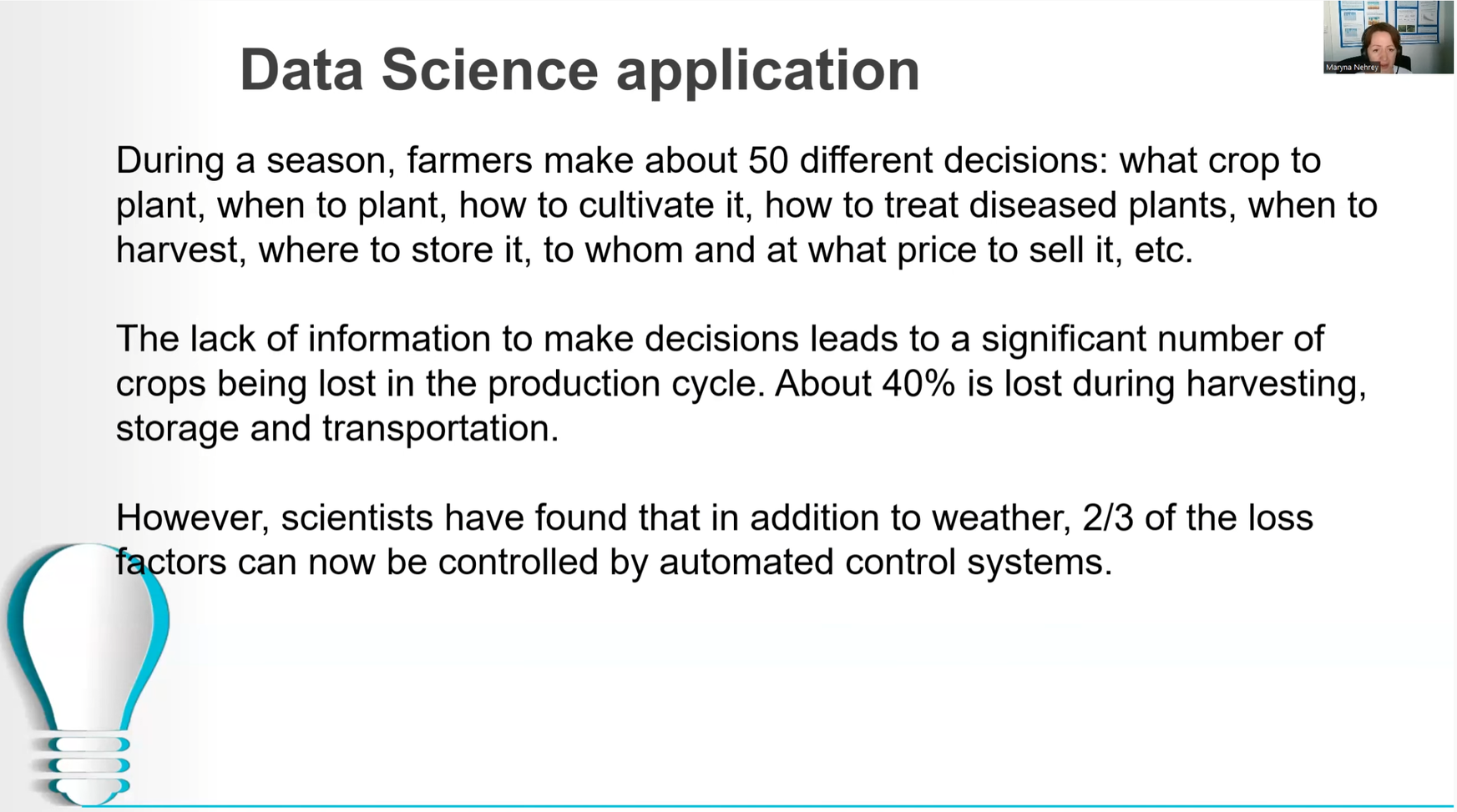Click the phrase "production cycle."

tap(626, 384)
